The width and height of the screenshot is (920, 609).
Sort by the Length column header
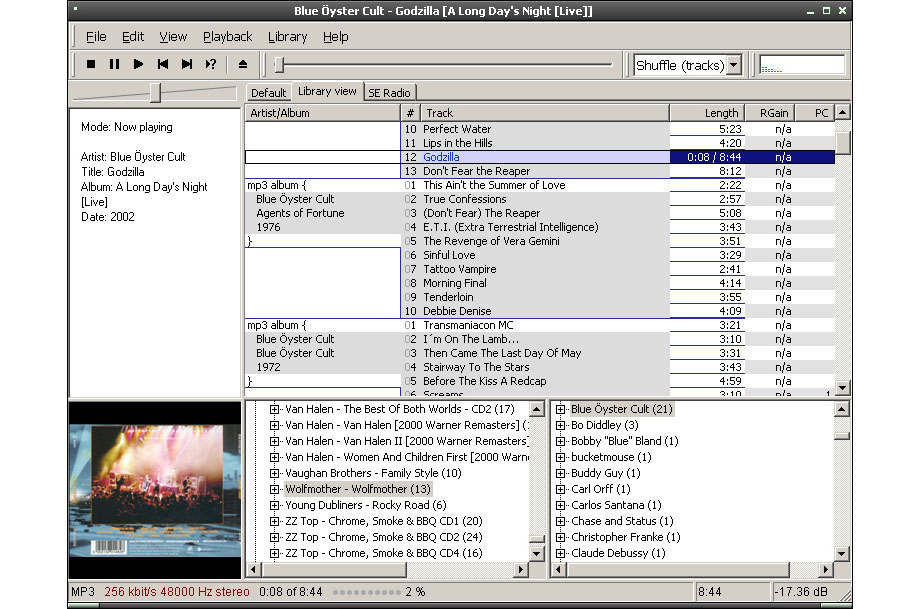[x=707, y=113]
